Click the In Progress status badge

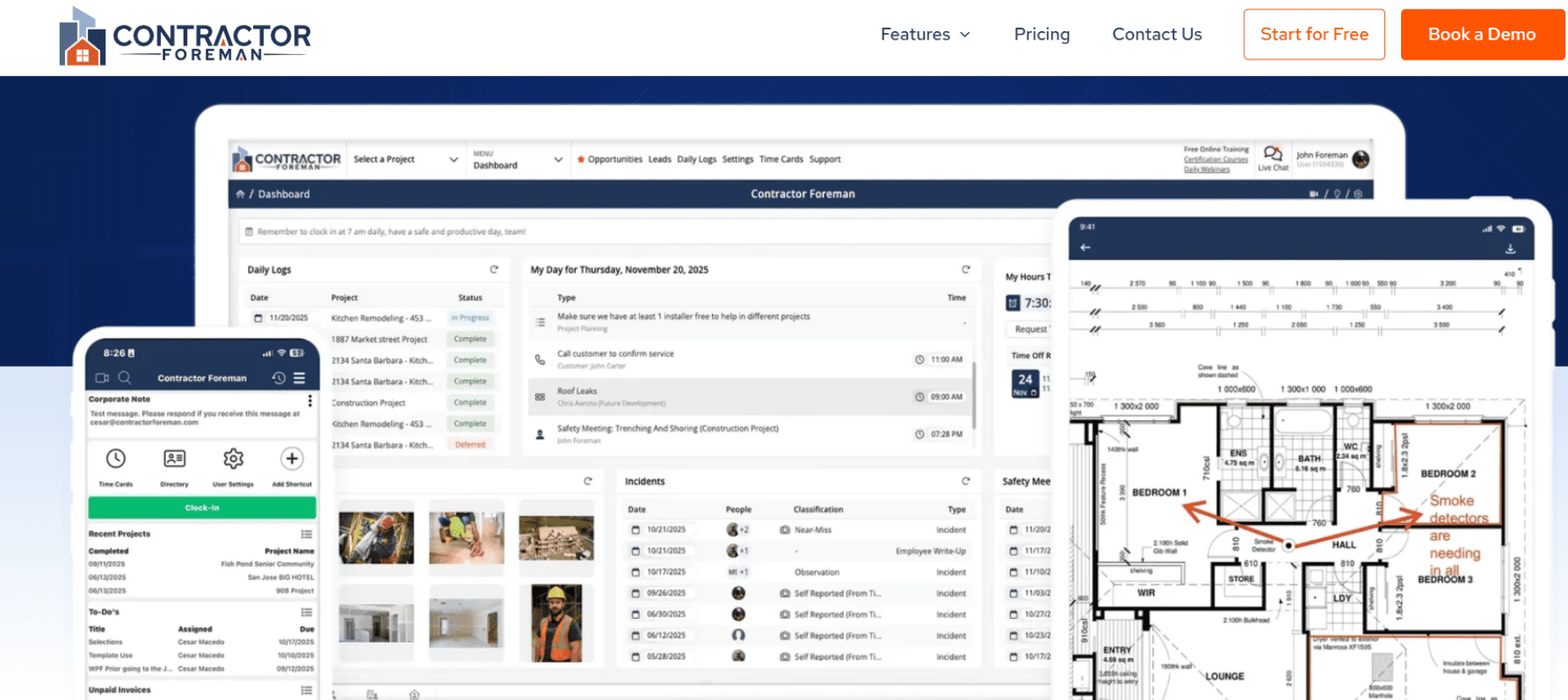pos(470,318)
